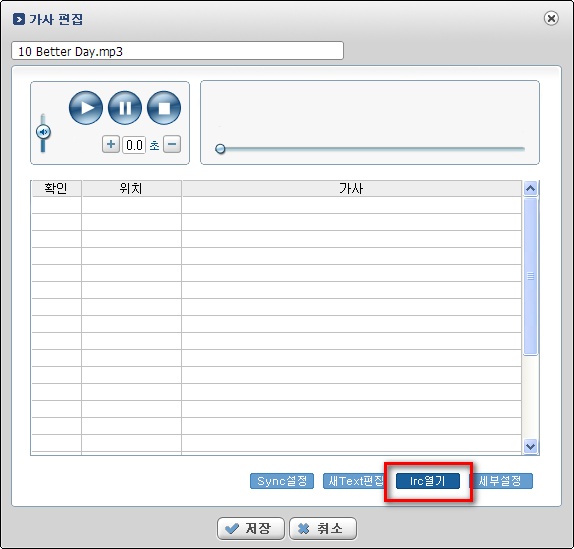Click the plus button to increase seconds
The width and height of the screenshot is (574, 549).
[x=111, y=145]
